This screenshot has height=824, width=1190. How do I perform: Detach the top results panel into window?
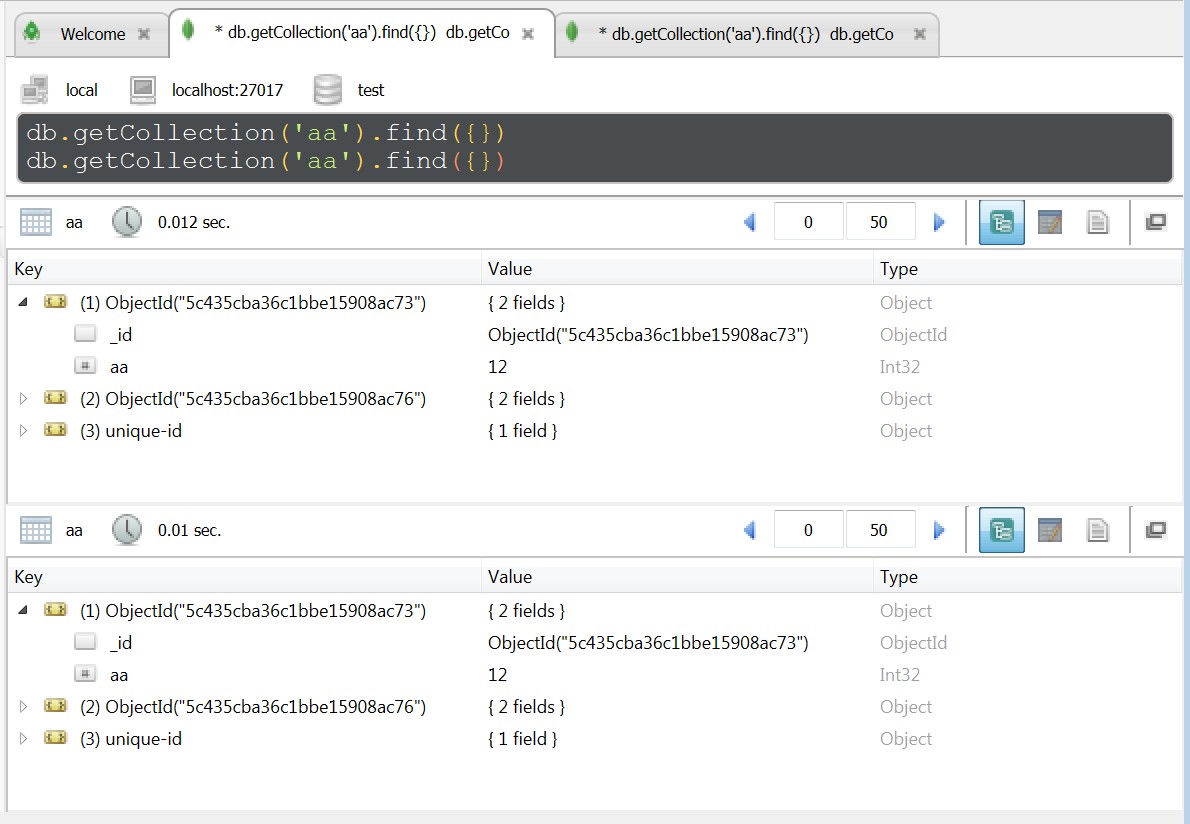pos(1155,222)
